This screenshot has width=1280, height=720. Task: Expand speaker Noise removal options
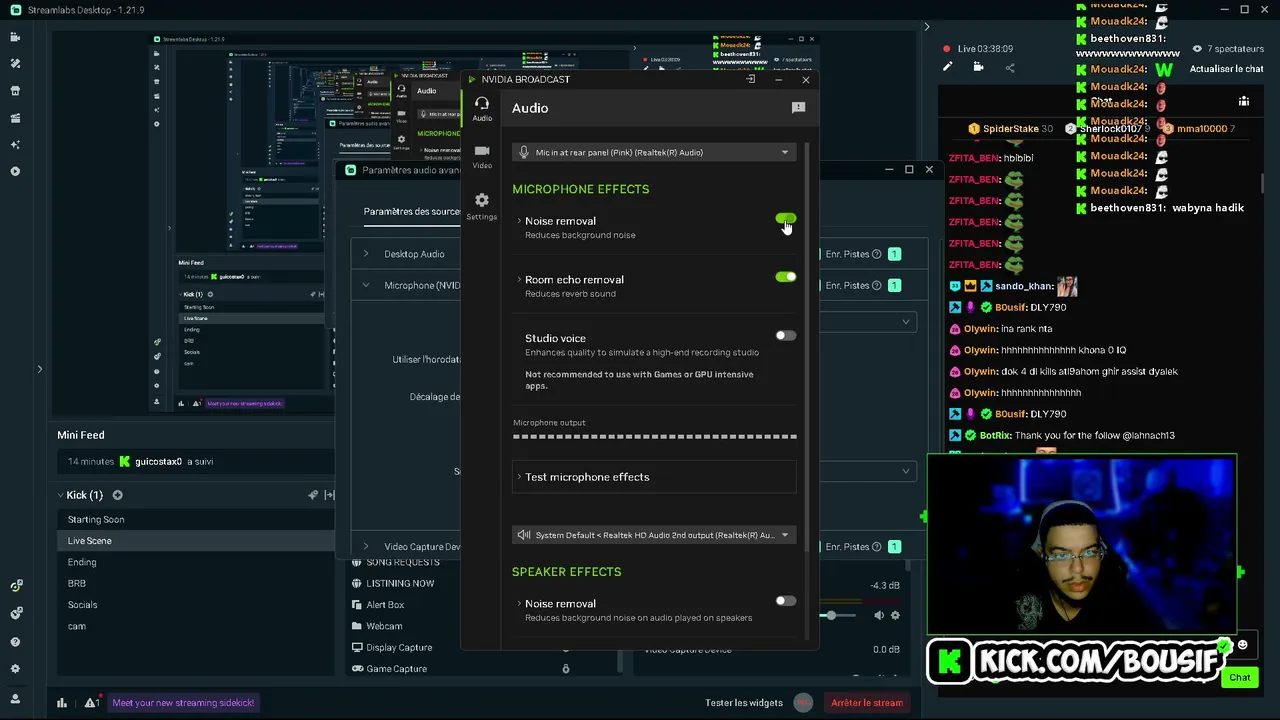click(519, 604)
